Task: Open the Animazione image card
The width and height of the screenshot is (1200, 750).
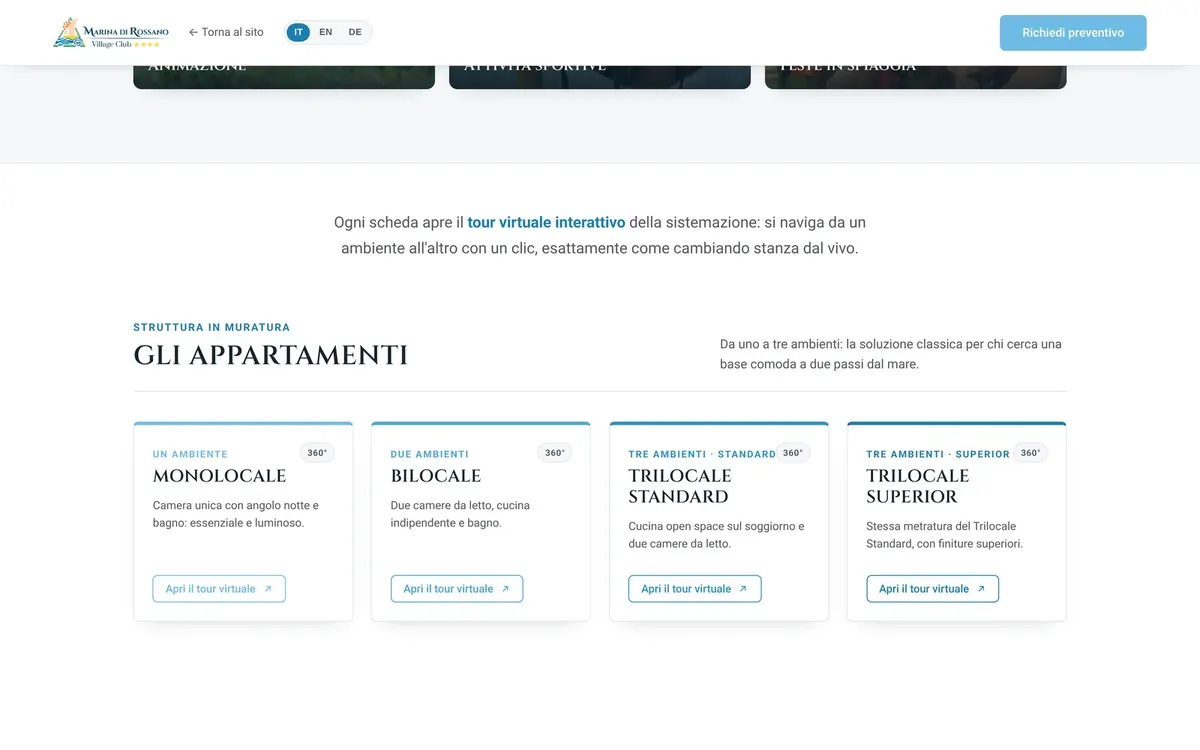Action: tap(284, 77)
